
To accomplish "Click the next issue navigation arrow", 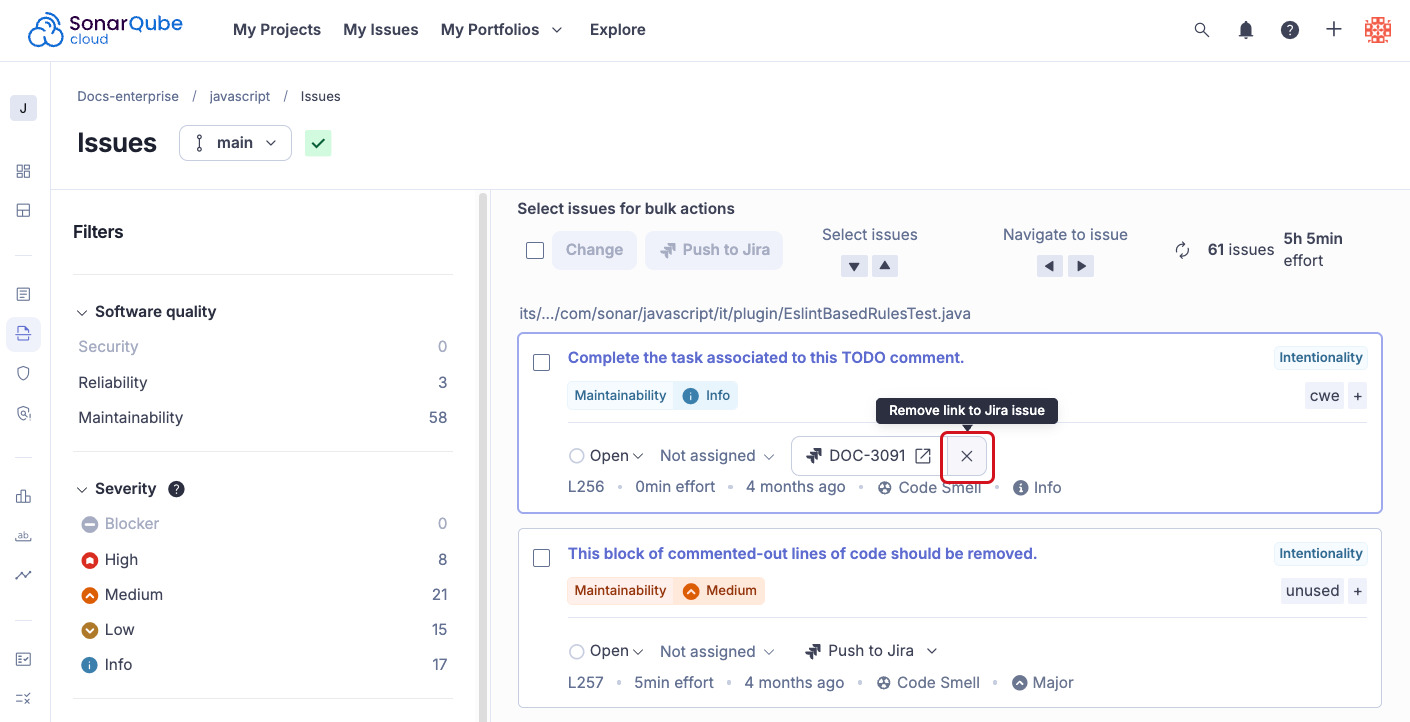I will [1081, 265].
